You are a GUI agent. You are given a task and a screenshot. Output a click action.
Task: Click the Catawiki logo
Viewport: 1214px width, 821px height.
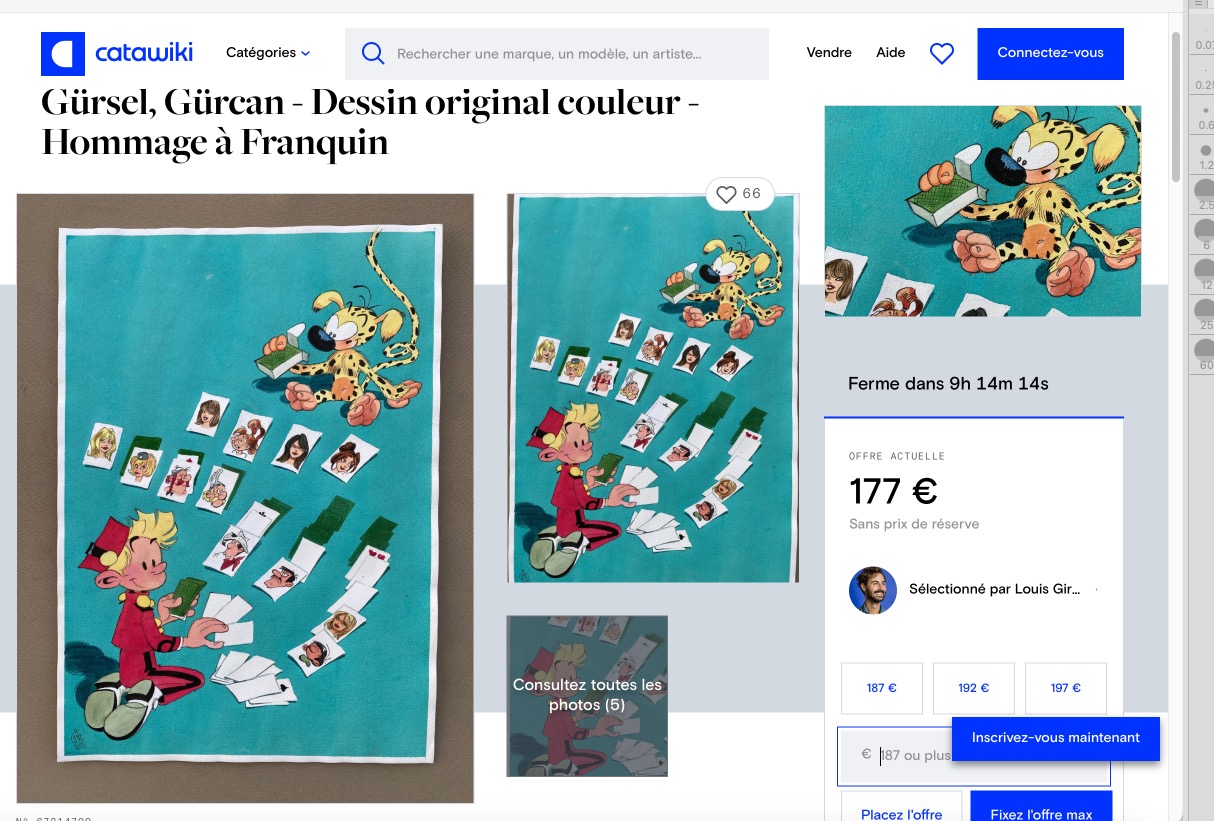(x=117, y=53)
